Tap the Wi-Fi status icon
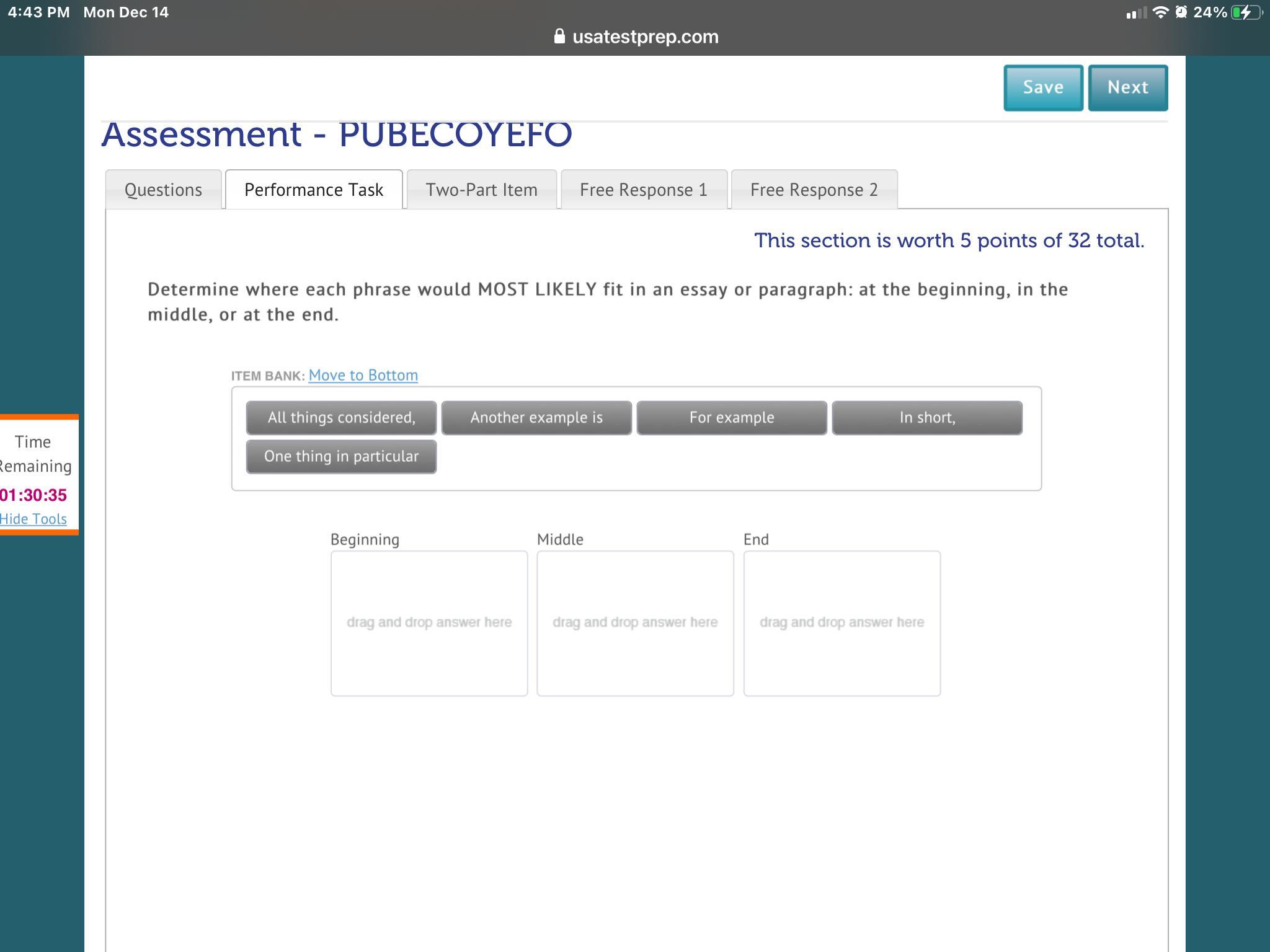This screenshot has width=1270, height=952. [1160, 12]
